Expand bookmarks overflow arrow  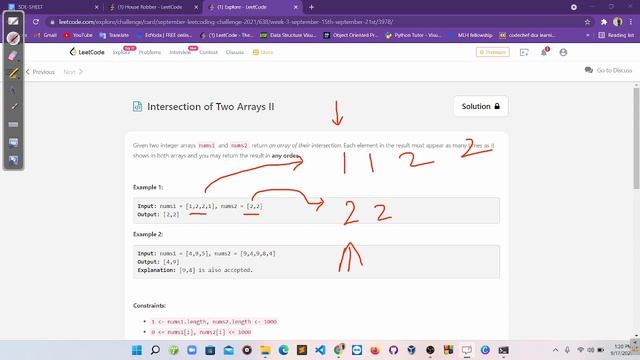pos(588,36)
